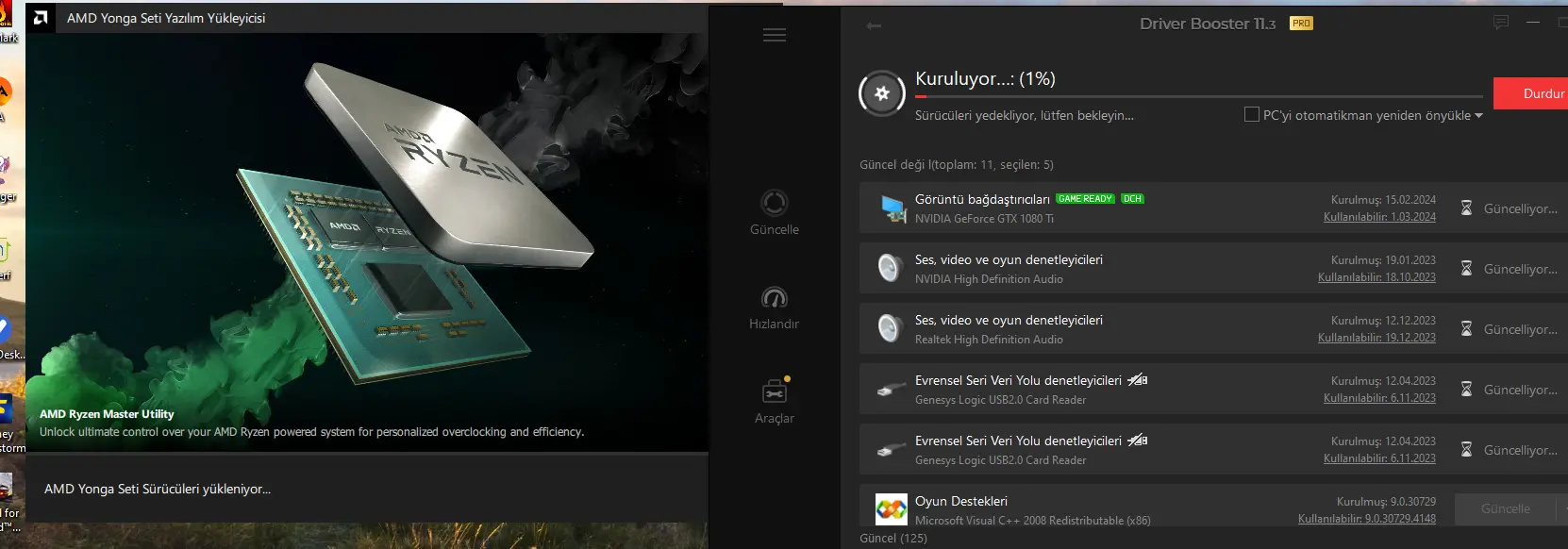Click the GAME READY badge
The image size is (1568, 549).
[1085, 199]
